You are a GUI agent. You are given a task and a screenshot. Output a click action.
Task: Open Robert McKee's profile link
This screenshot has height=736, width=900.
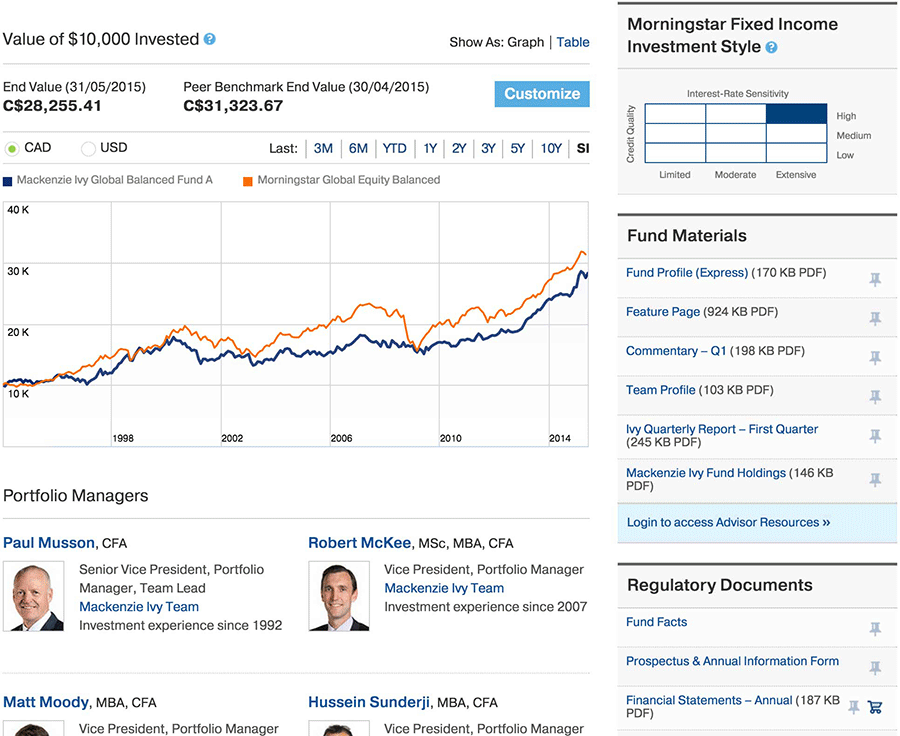point(360,543)
